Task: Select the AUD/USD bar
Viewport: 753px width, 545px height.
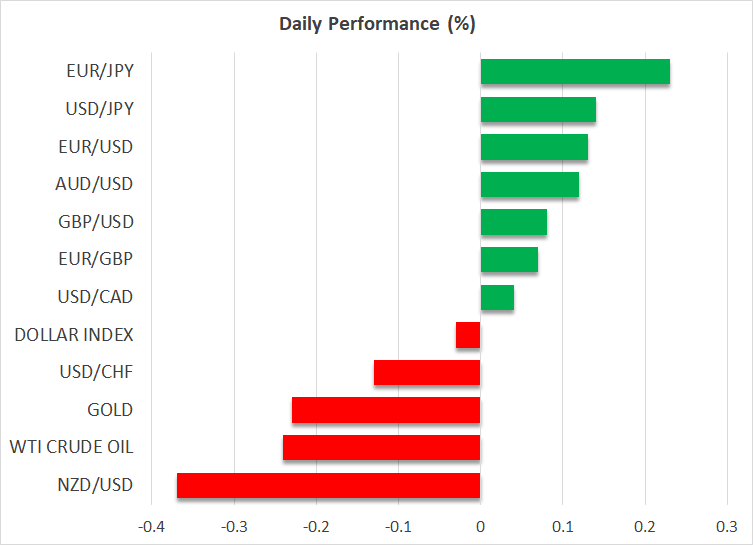Action: [530, 185]
